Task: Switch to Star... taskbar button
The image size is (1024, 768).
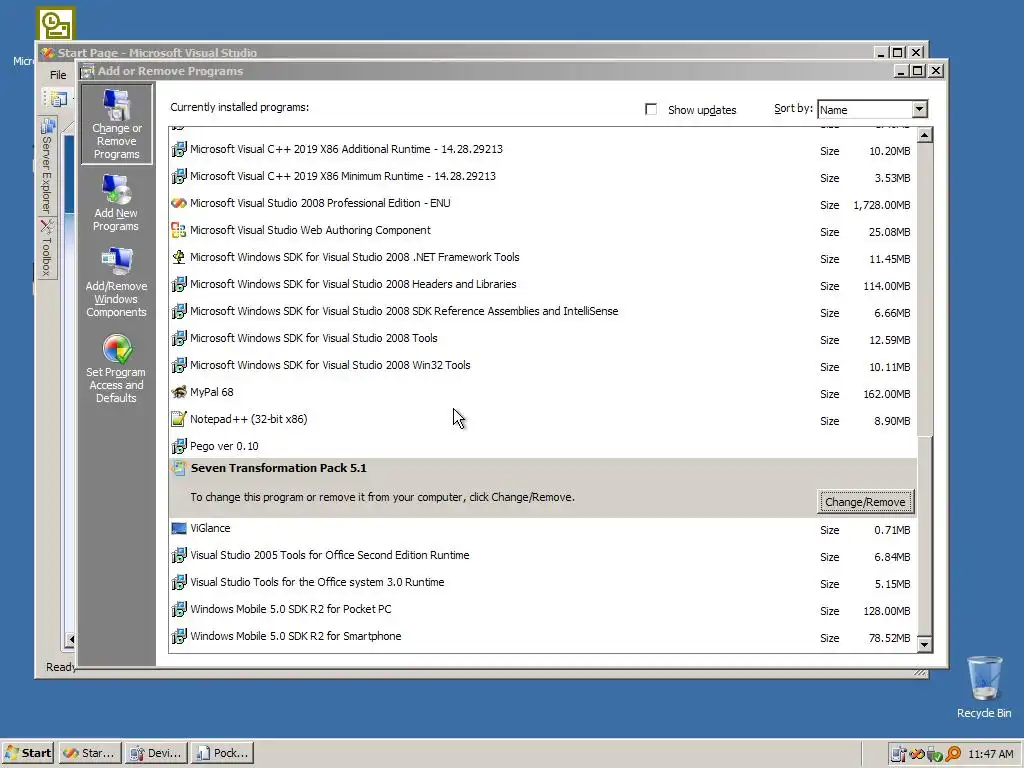Action: click(90, 753)
